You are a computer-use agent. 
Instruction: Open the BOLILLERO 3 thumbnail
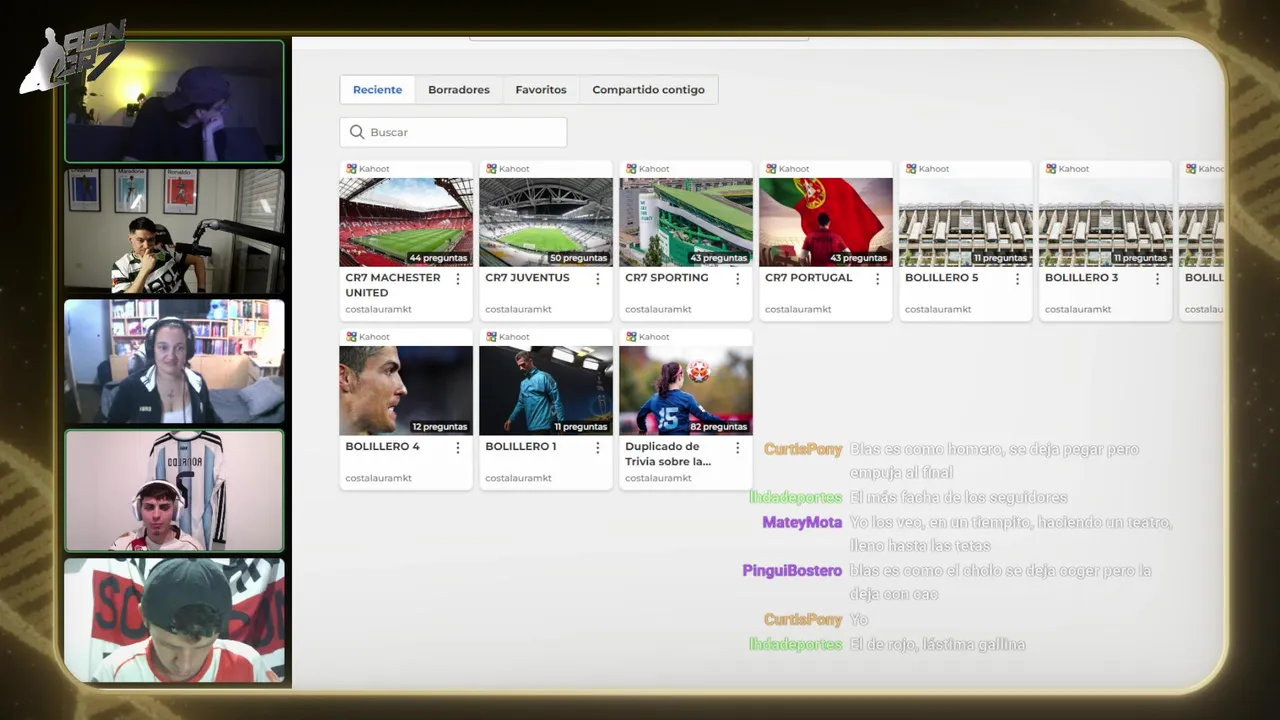[x=1106, y=222]
